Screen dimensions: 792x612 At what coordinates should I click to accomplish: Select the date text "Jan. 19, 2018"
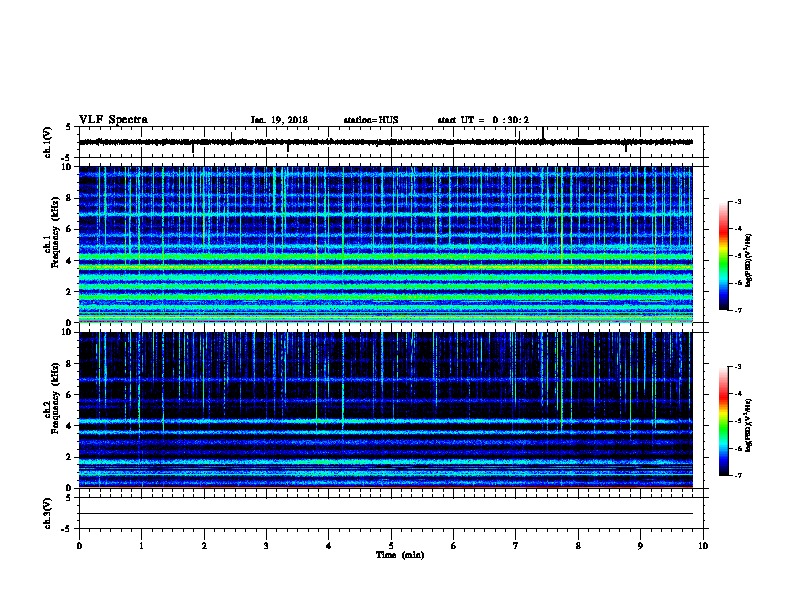pos(279,120)
